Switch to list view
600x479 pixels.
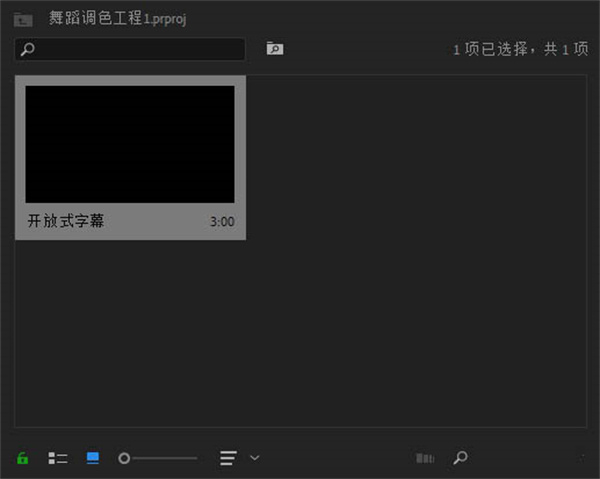(x=58, y=458)
